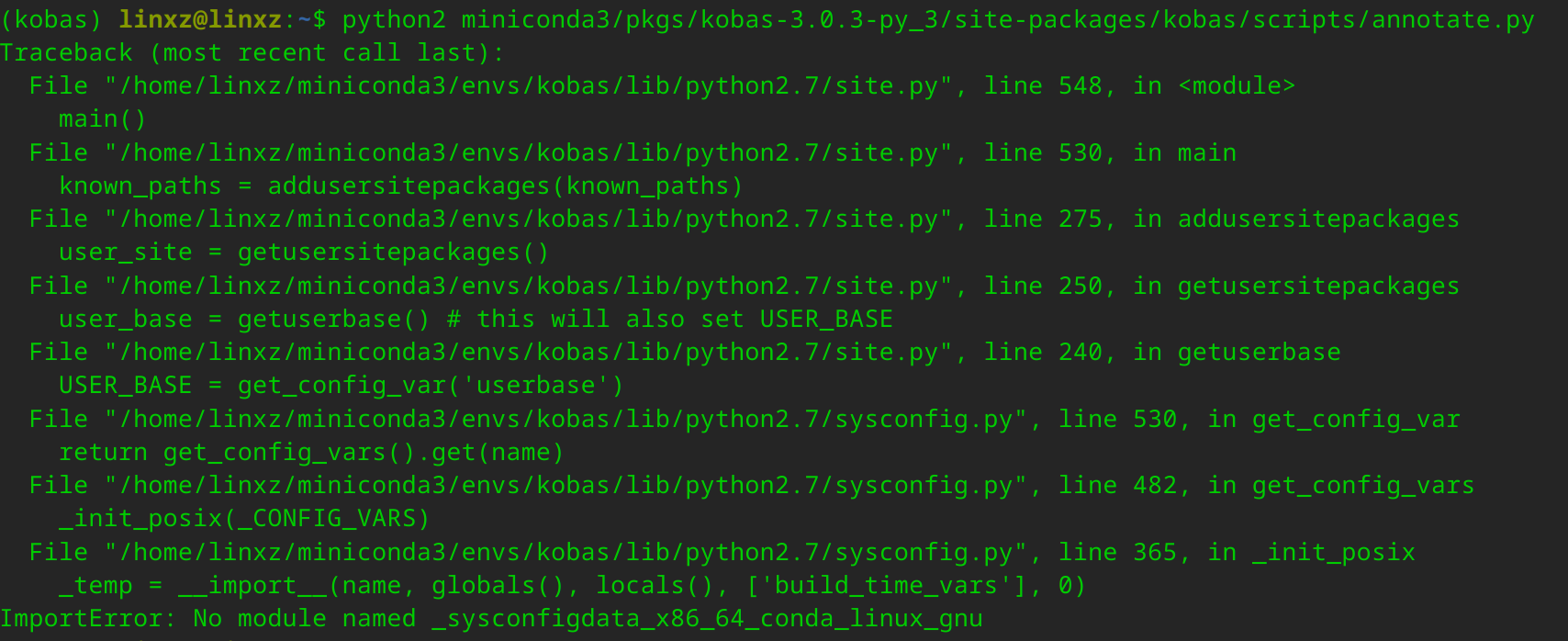The height and width of the screenshot is (641, 1568).
Task: Click the ImportError message at the bottom
Action: (x=491, y=619)
